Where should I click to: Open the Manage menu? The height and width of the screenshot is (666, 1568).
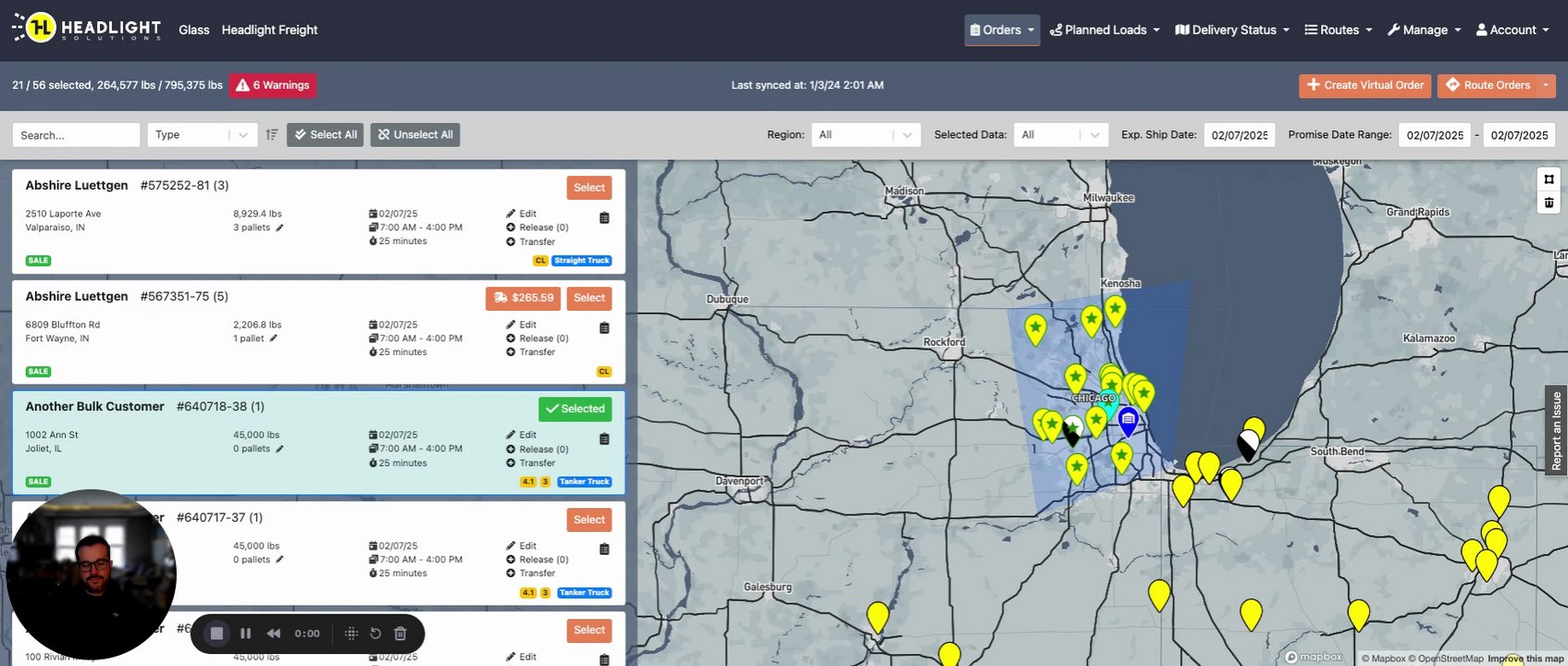coord(1425,30)
